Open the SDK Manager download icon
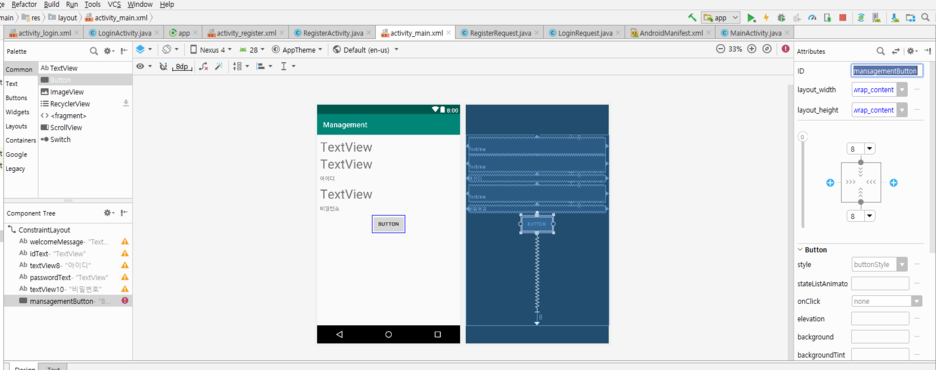Screen dimensions: 936x370 pos(895,18)
